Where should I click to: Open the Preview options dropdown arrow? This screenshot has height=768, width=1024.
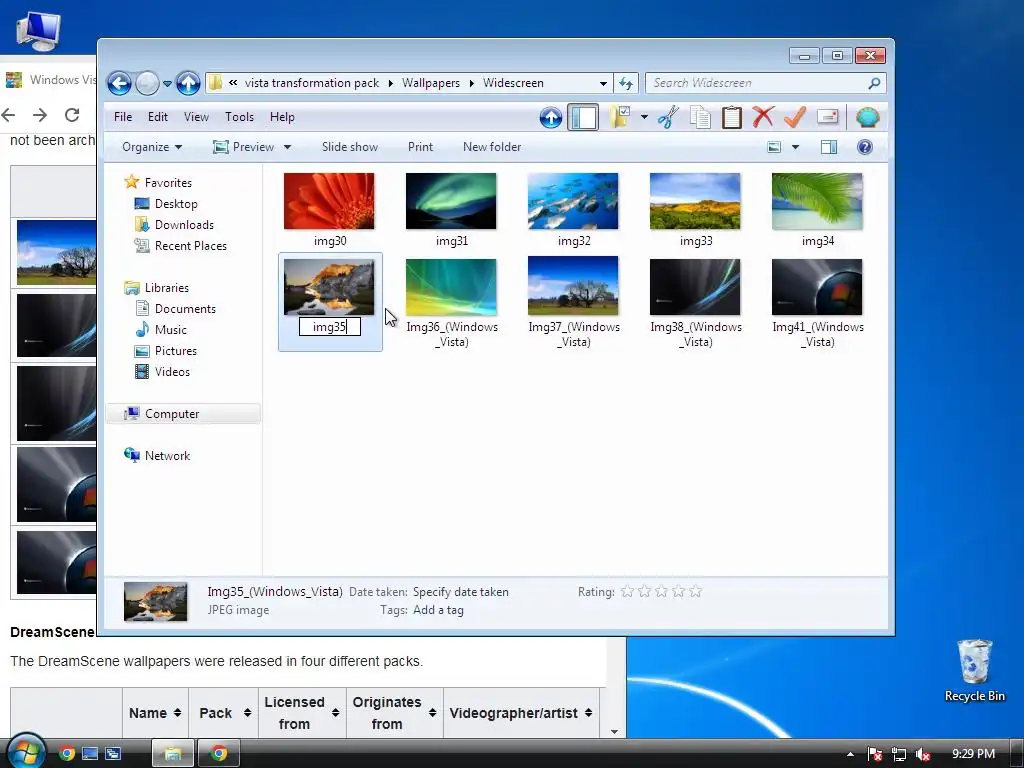[x=287, y=147]
